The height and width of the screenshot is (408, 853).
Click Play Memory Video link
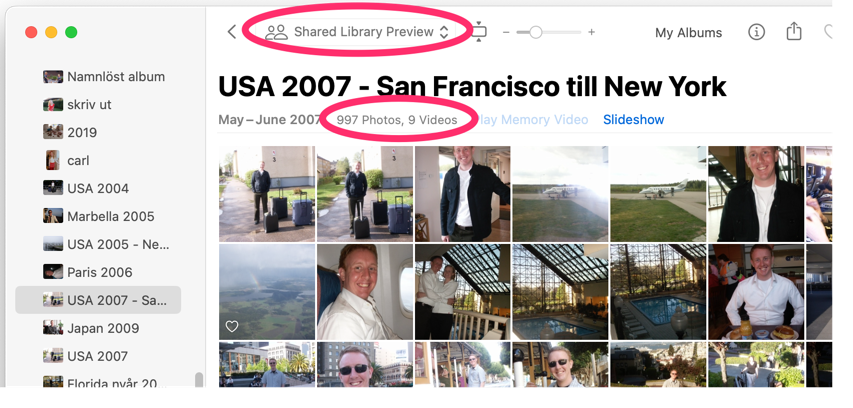[531, 120]
